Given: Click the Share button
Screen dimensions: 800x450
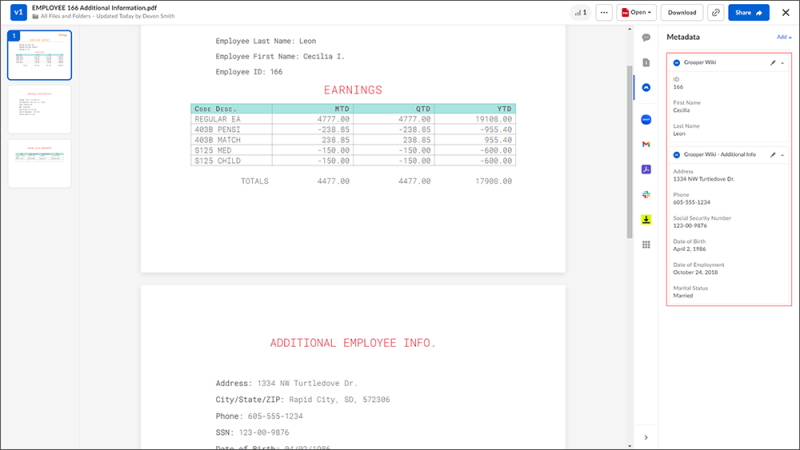Looking at the screenshot, I should [748, 13].
